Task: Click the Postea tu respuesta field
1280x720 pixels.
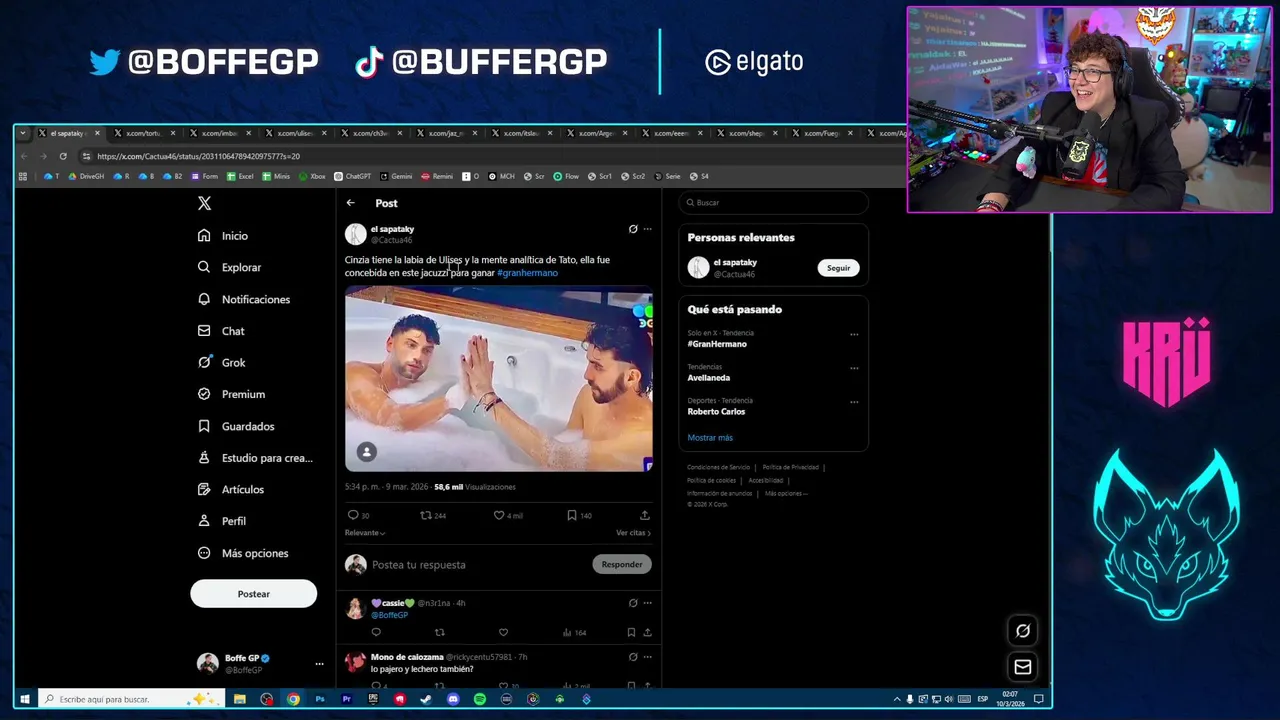Action: (478, 565)
